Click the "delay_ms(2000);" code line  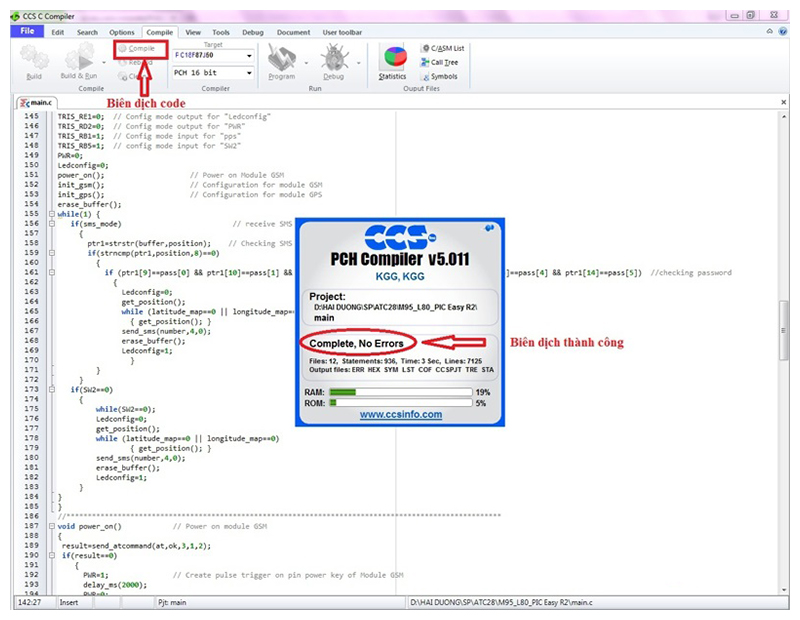click(x=115, y=585)
